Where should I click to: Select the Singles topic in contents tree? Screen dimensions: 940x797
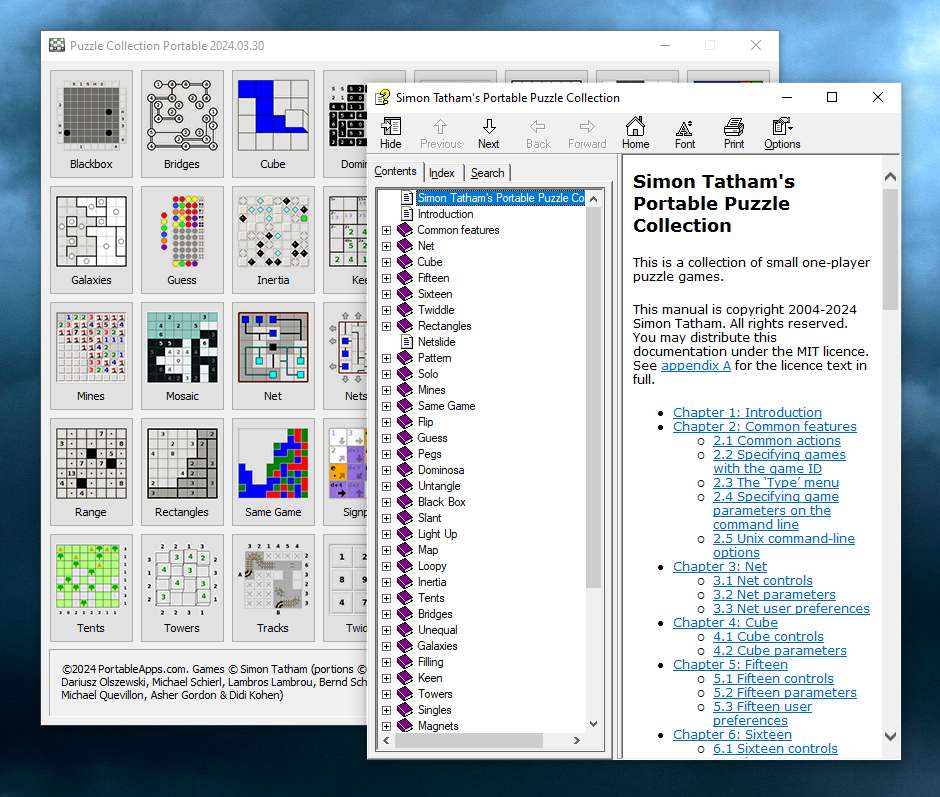pos(434,710)
